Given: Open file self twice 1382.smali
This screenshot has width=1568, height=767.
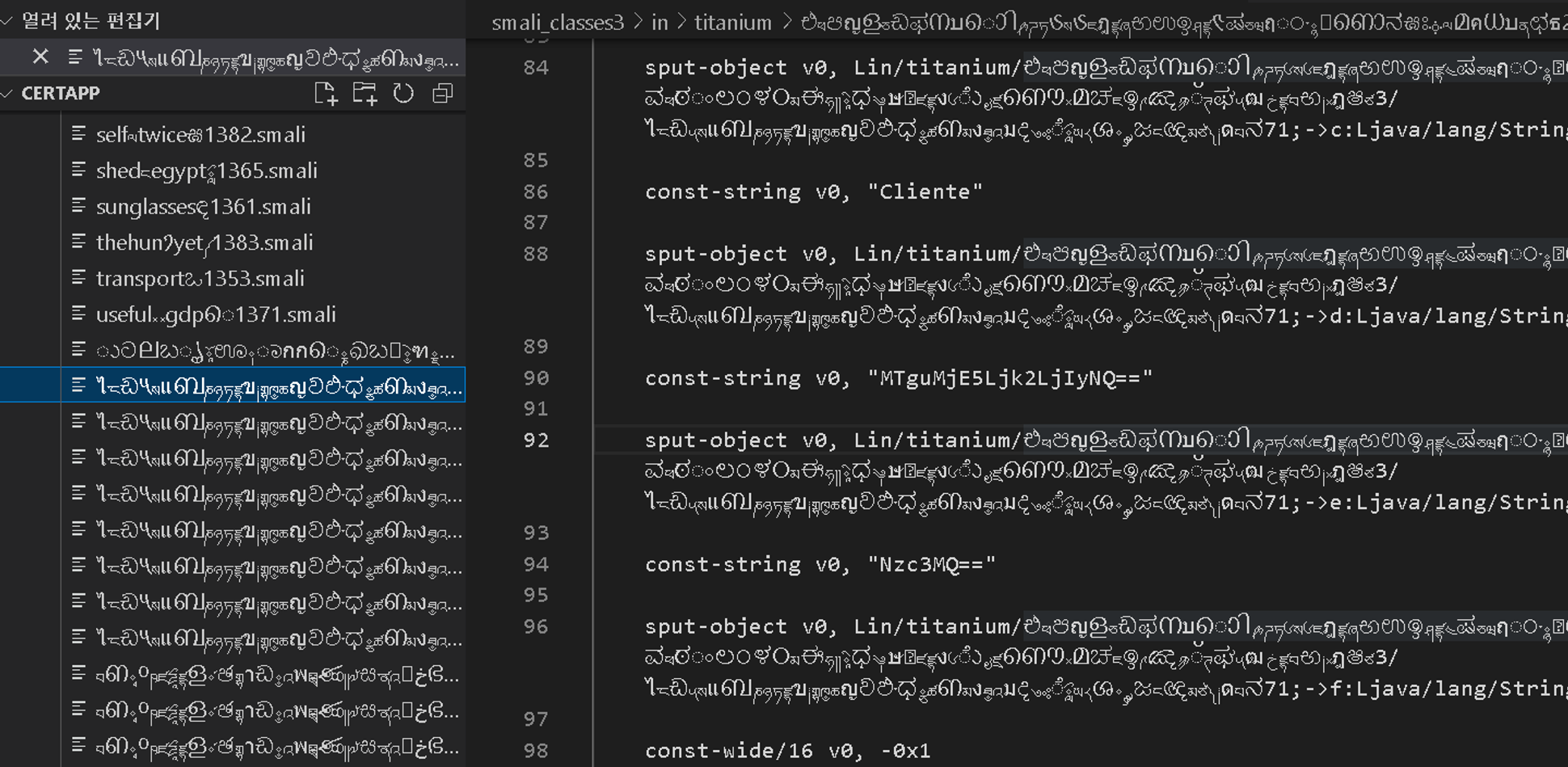Looking at the screenshot, I should [x=200, y=134].
